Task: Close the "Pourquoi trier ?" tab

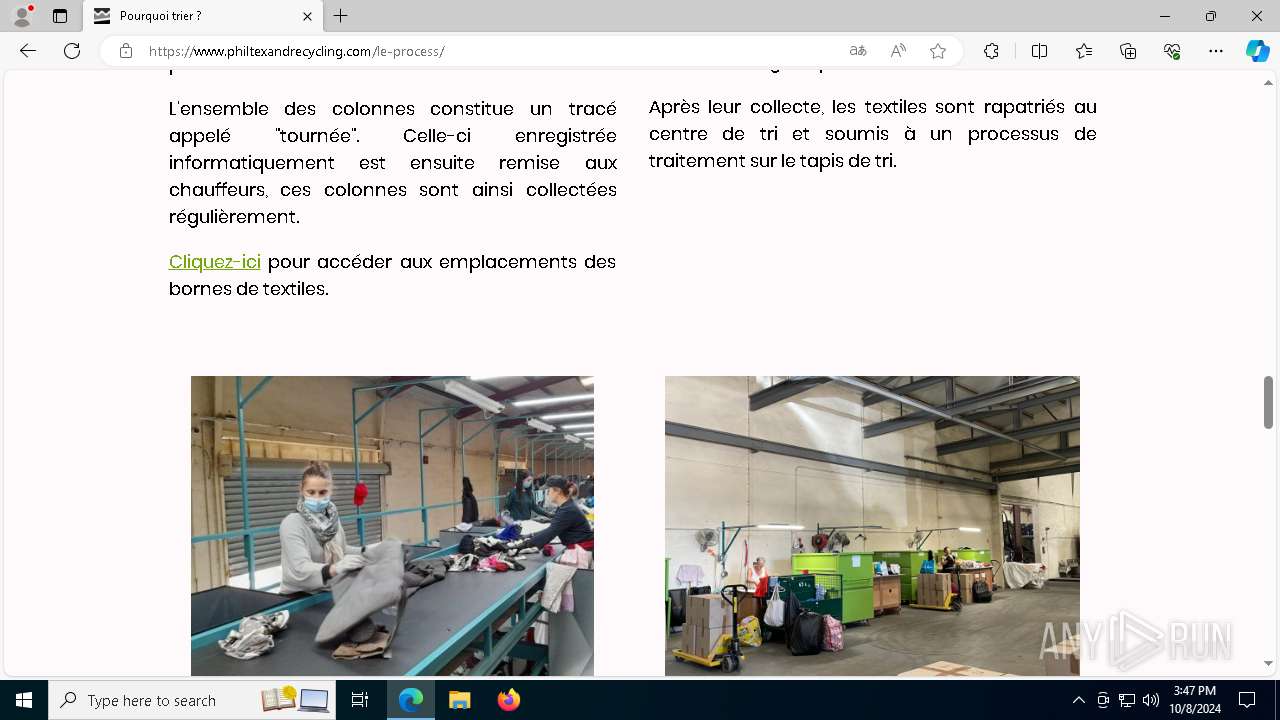Action: pyautogui.click(x=307, y=16)
